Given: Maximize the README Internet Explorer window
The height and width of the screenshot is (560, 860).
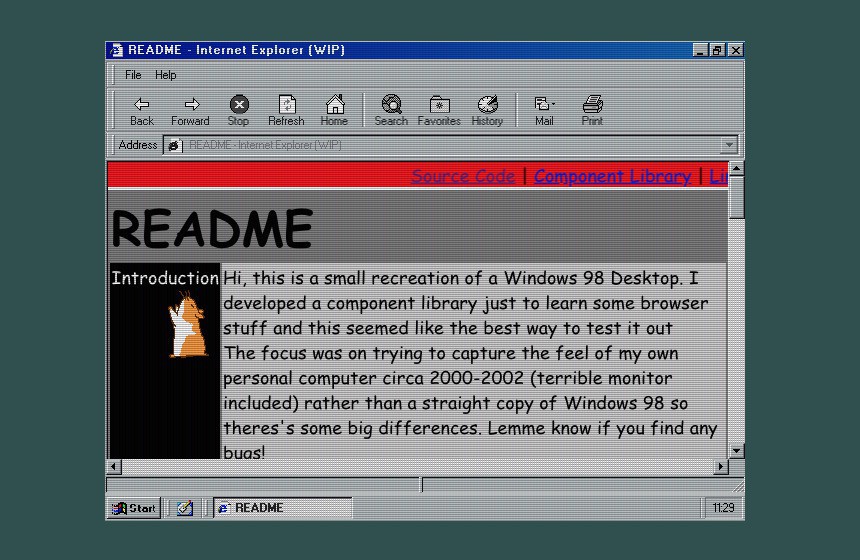Looking at the screenshot, I should [x=717, y=50].
